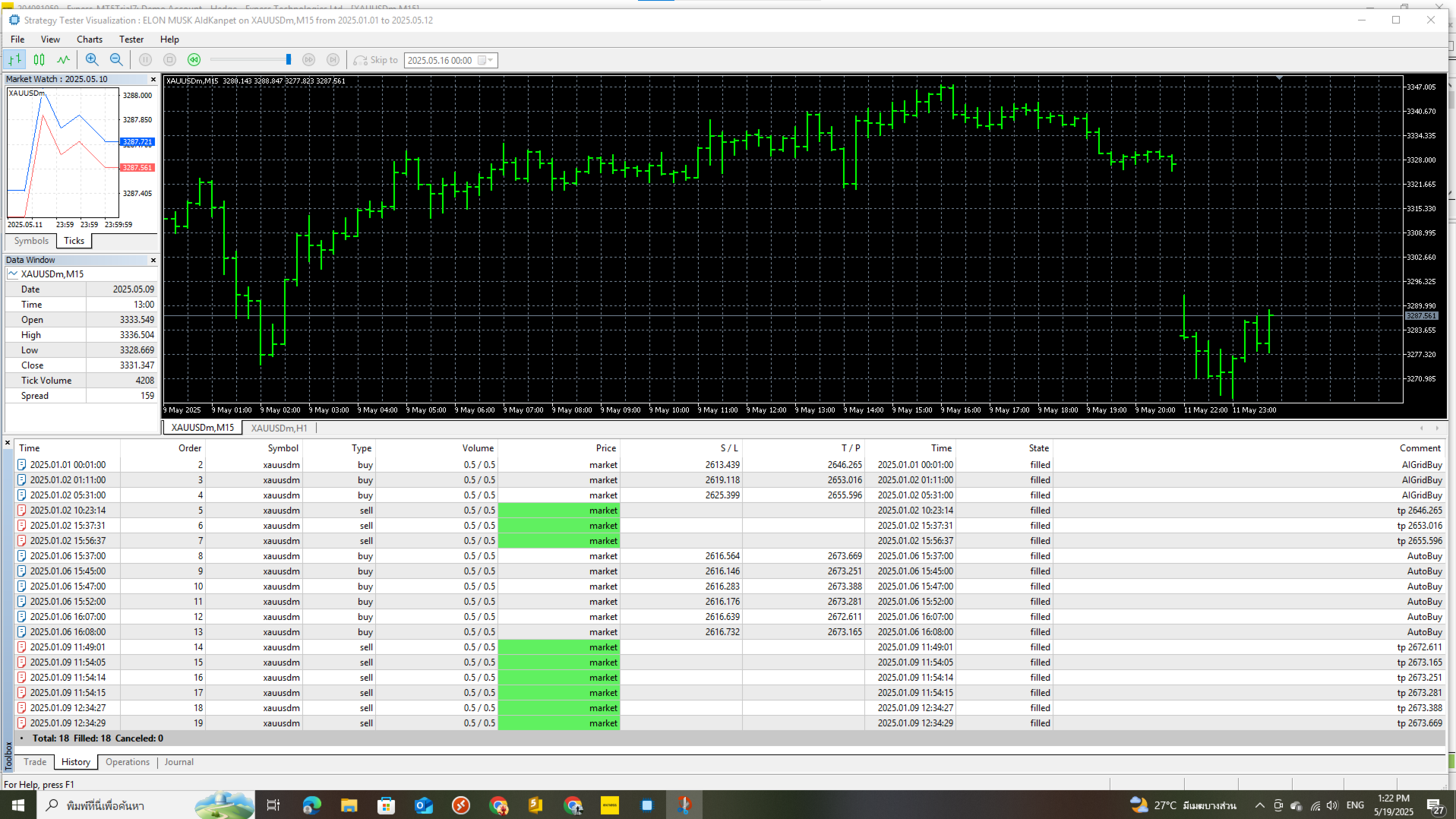The height and width of the screenshot is (819, 1456).
Task: Zoom in on the chart
Action: (x=92, y=60)
